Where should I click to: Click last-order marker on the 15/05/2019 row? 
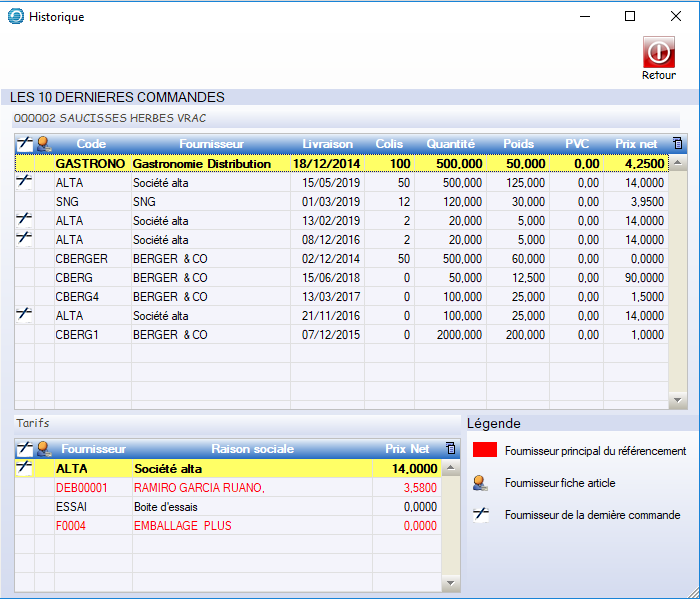pos(25,182)
